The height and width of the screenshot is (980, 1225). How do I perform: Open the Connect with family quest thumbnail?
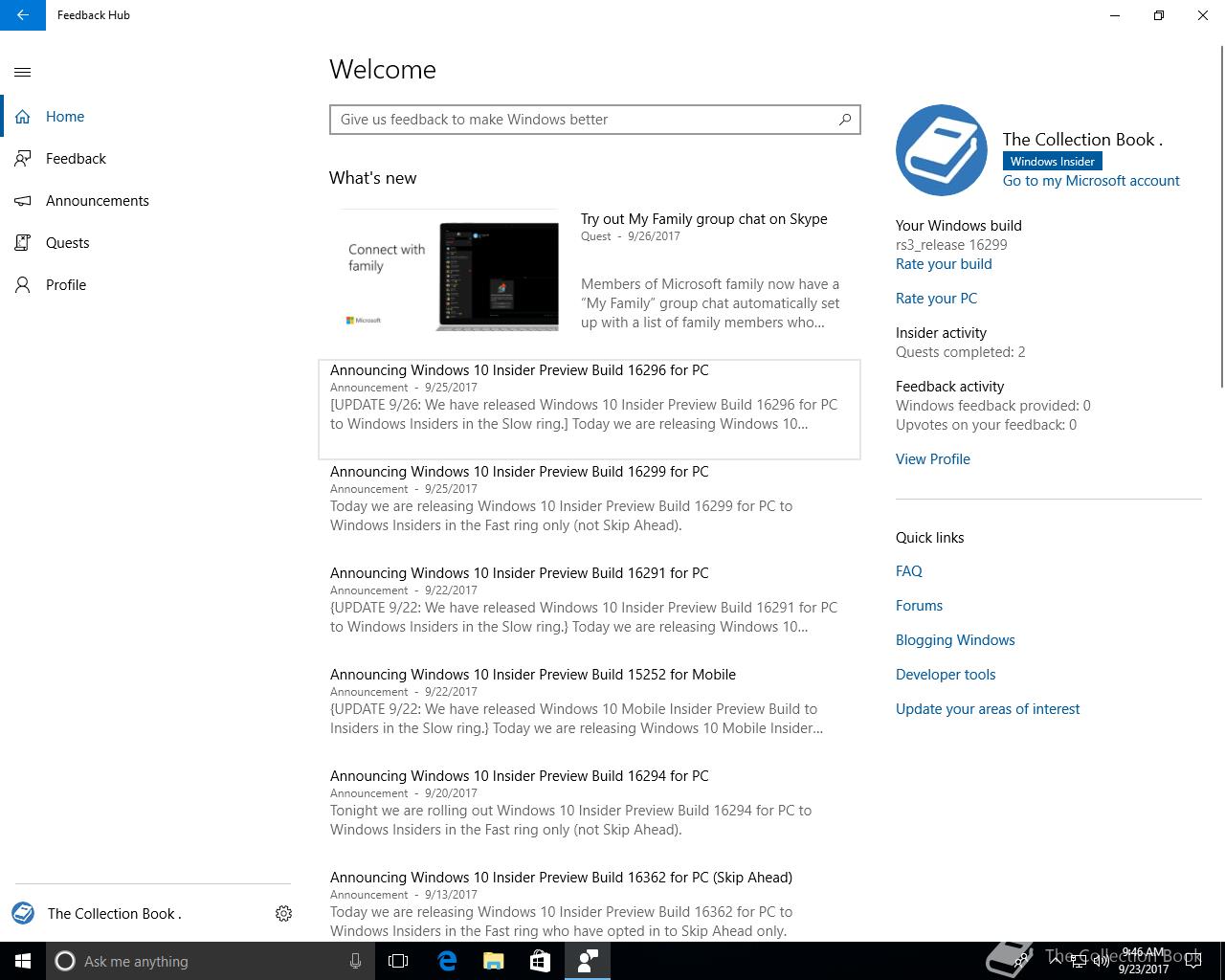click(x=450, y=271)
